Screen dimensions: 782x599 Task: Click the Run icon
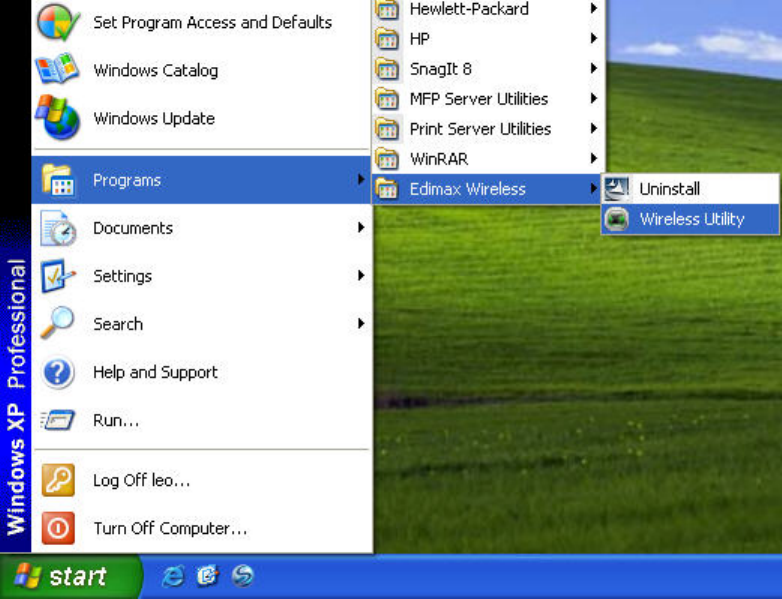[58, 420]
